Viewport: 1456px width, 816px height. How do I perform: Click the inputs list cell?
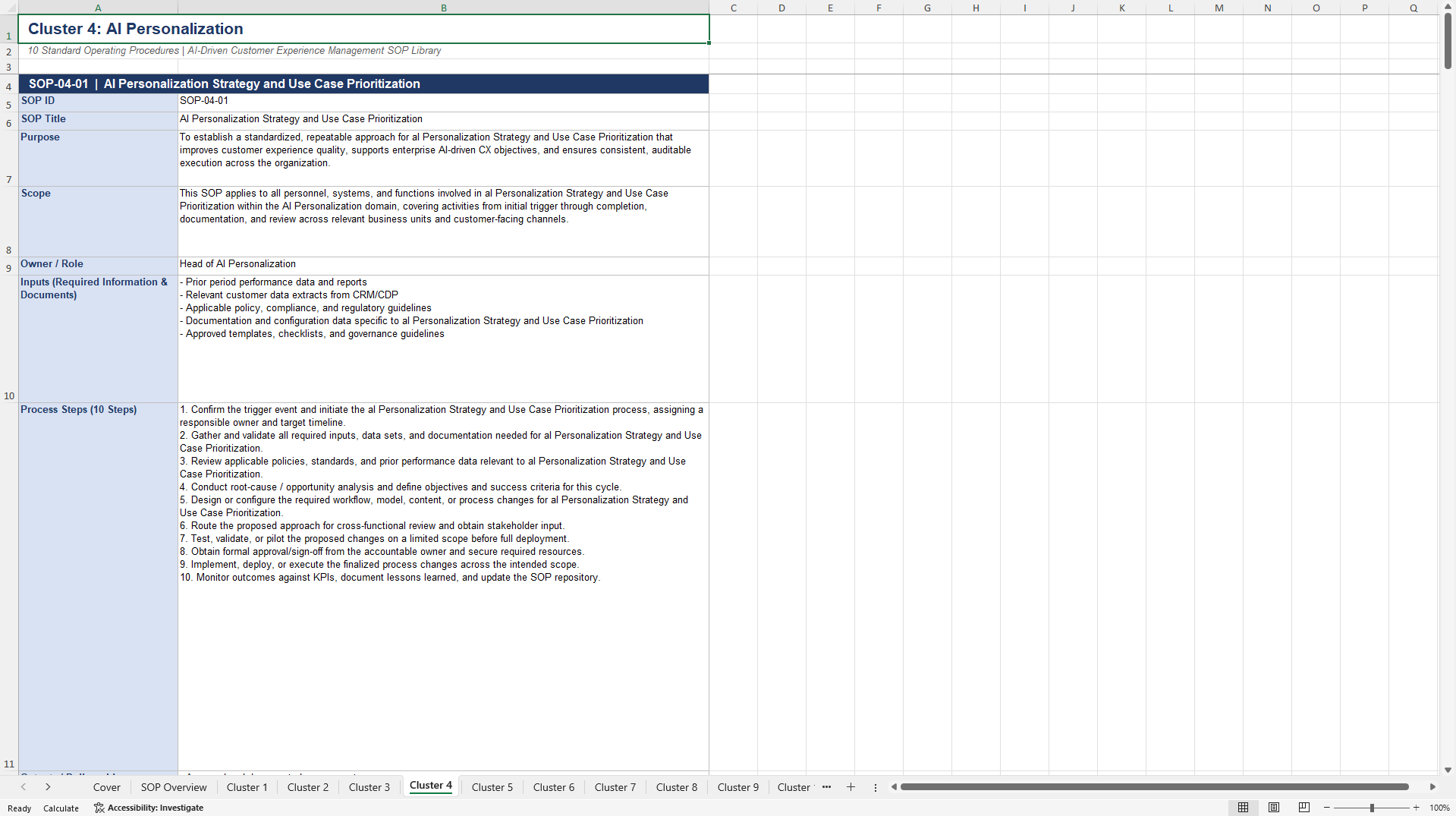point(443,339)
